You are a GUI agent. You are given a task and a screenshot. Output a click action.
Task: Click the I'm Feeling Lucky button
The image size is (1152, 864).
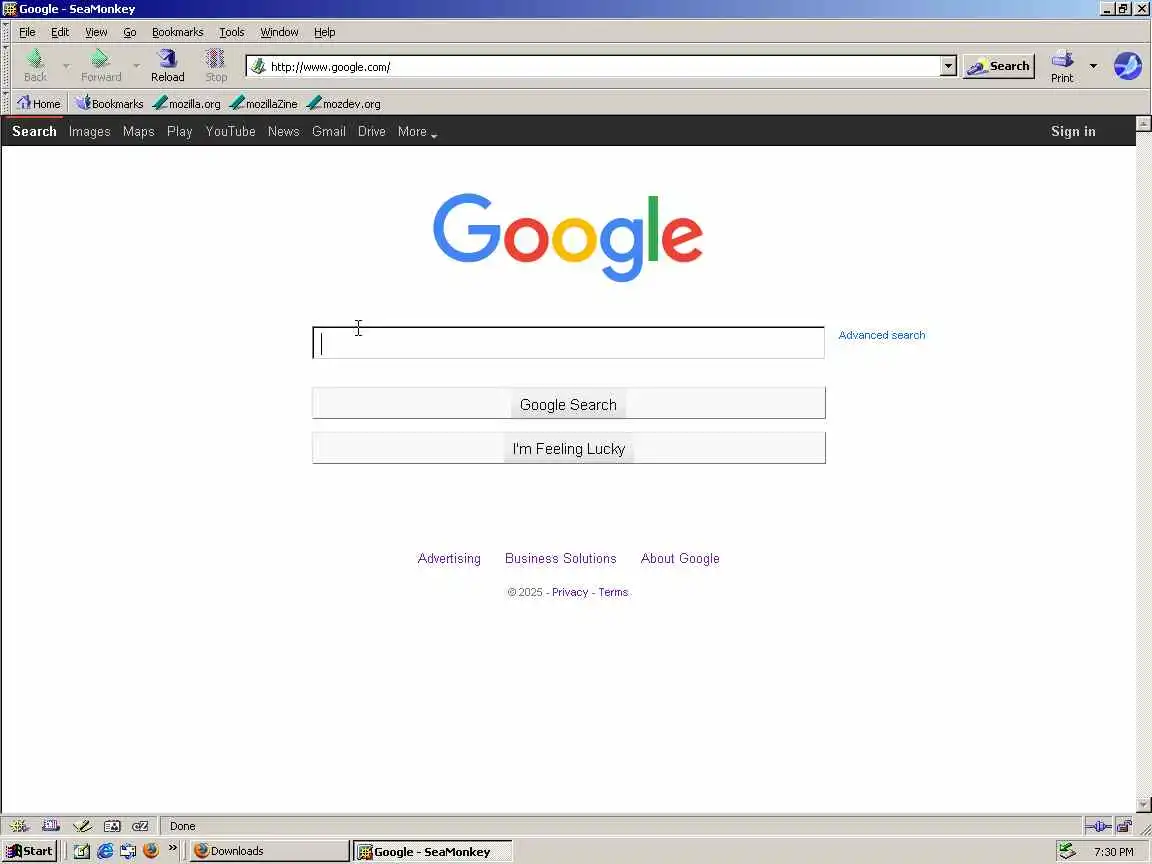pyautogui.click(x=569, y=448)
